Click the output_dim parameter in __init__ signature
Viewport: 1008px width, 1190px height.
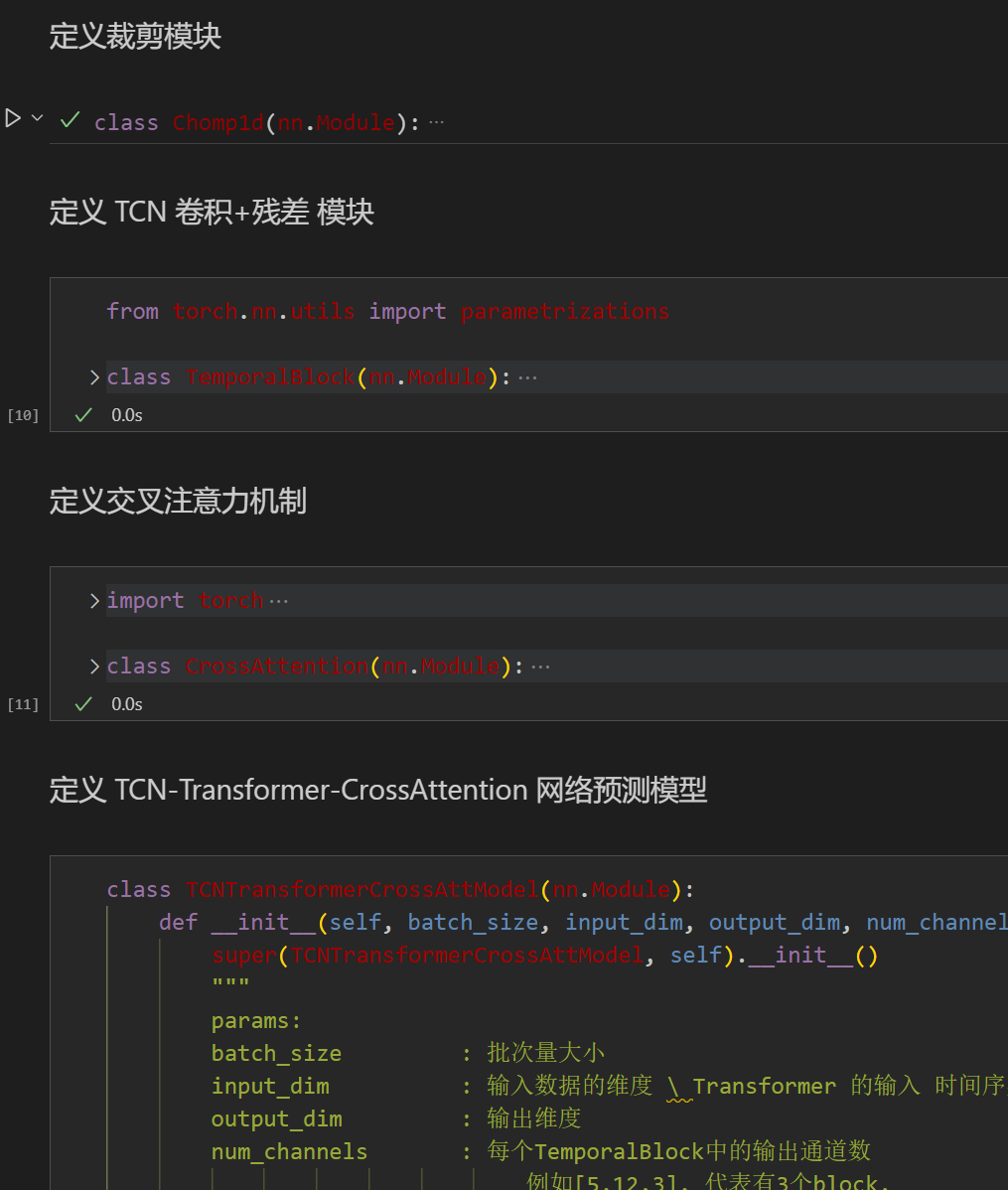[775, 922]
